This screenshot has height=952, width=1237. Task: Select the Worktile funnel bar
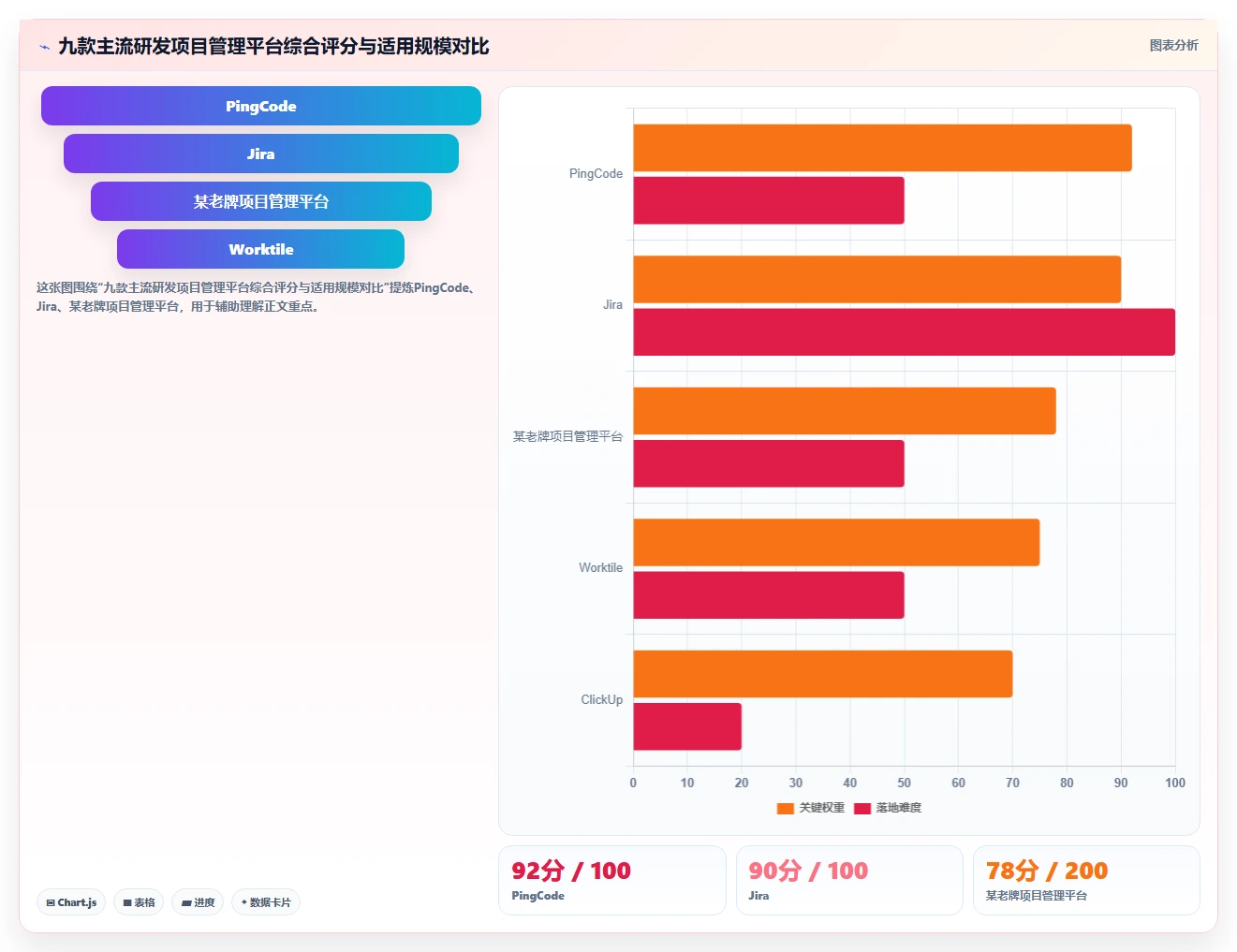261,249
